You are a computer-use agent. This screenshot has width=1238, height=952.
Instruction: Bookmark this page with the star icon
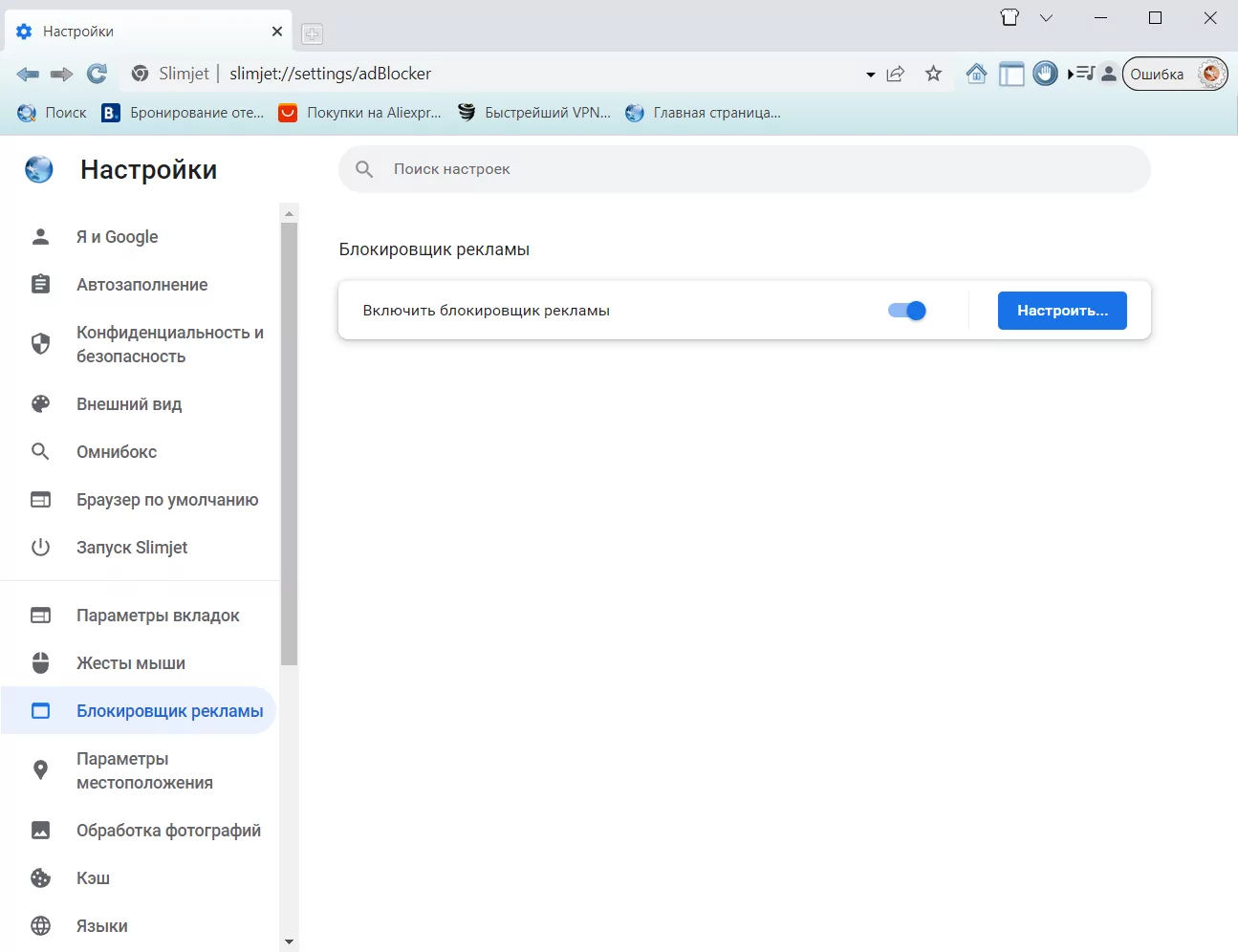[934, 74]
